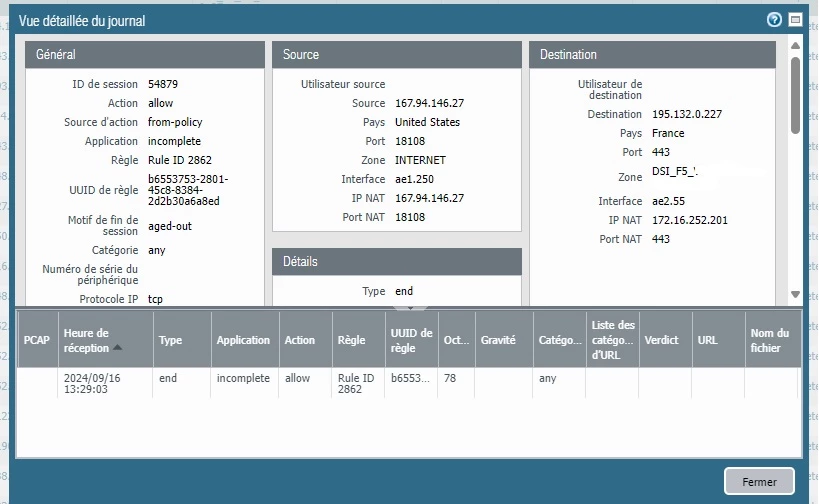Click the INTERNET zone value
The image size is (819, 504).
coord(420,160)
